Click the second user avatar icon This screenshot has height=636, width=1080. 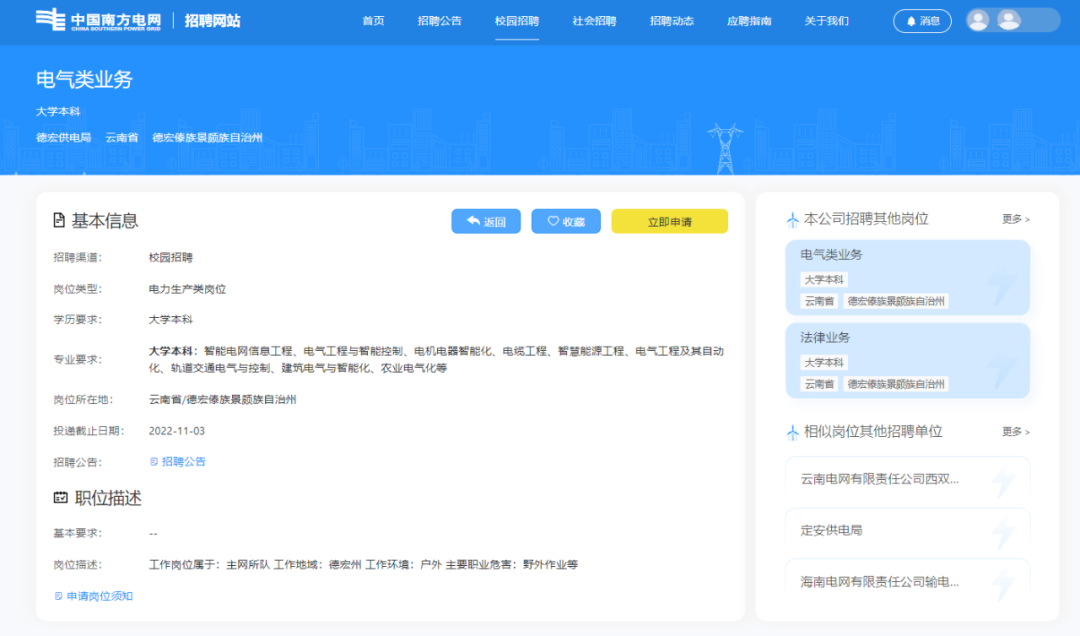[1008, 20]
